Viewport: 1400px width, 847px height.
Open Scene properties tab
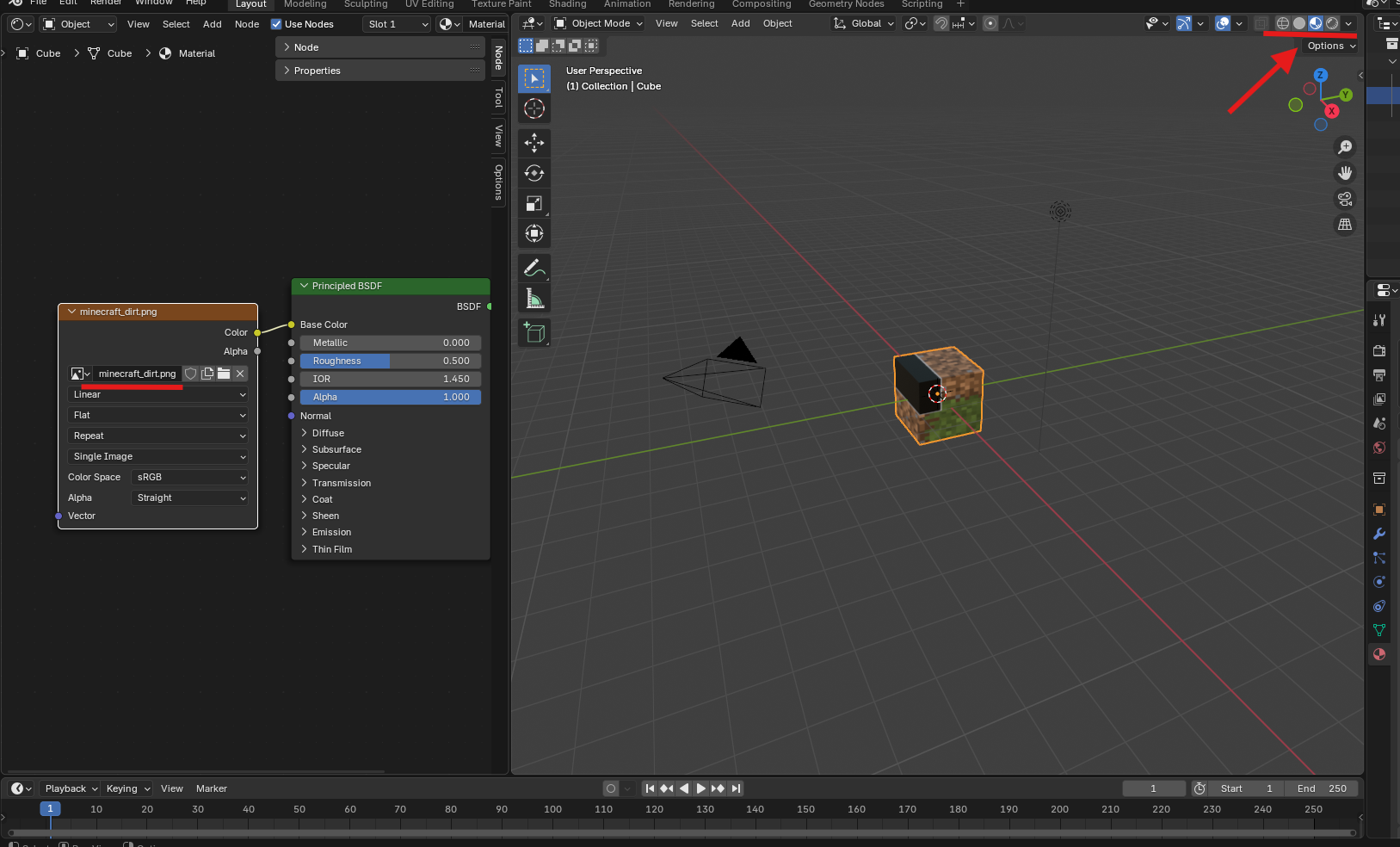(1379, 423)
